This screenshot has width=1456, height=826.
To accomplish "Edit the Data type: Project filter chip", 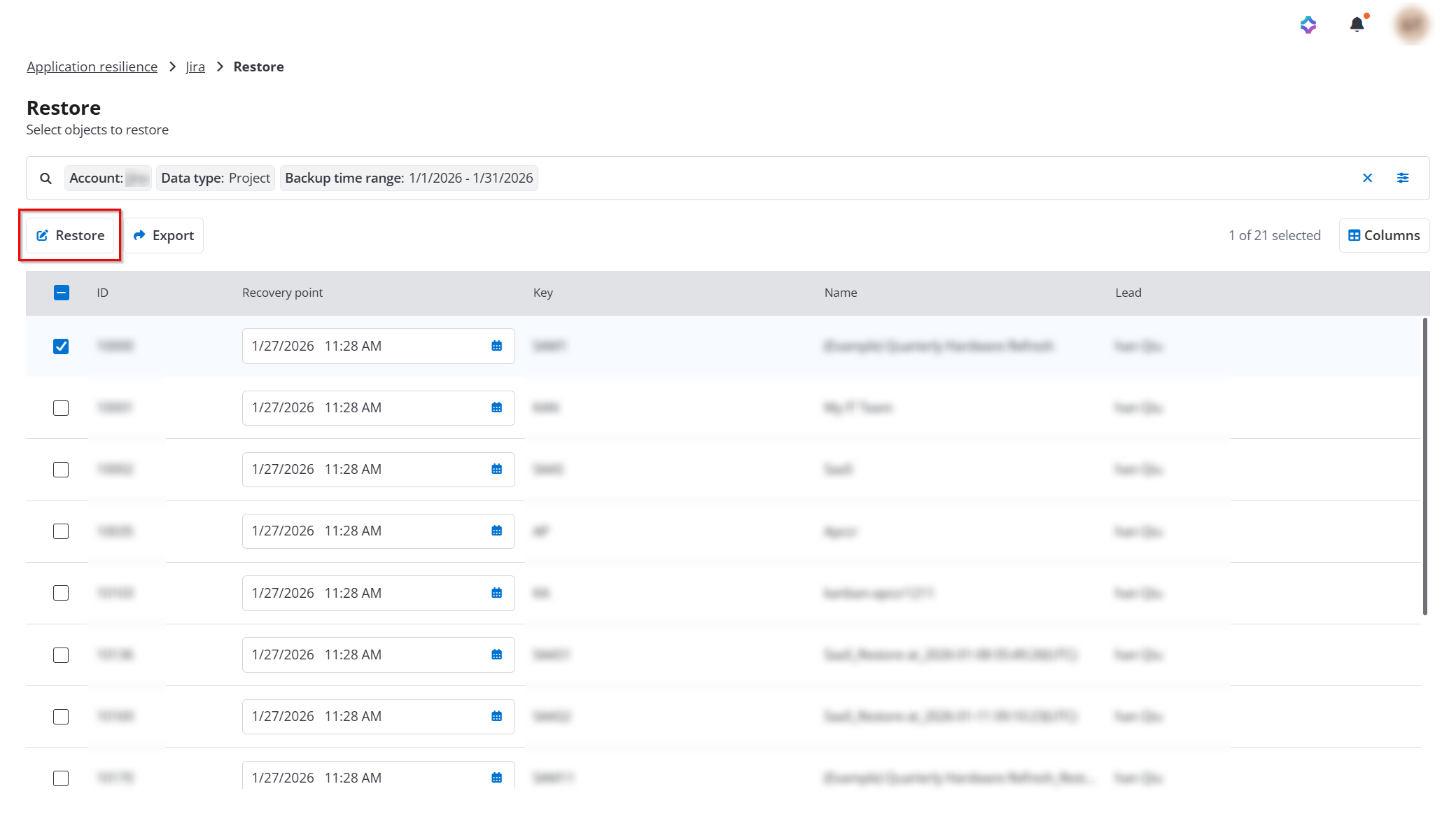I will 216,178.
